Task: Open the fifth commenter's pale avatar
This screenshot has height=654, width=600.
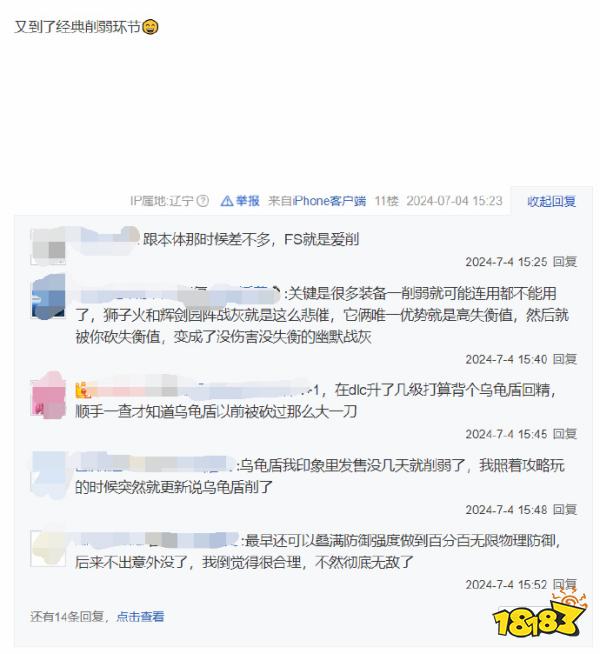Action: [48, 548]
